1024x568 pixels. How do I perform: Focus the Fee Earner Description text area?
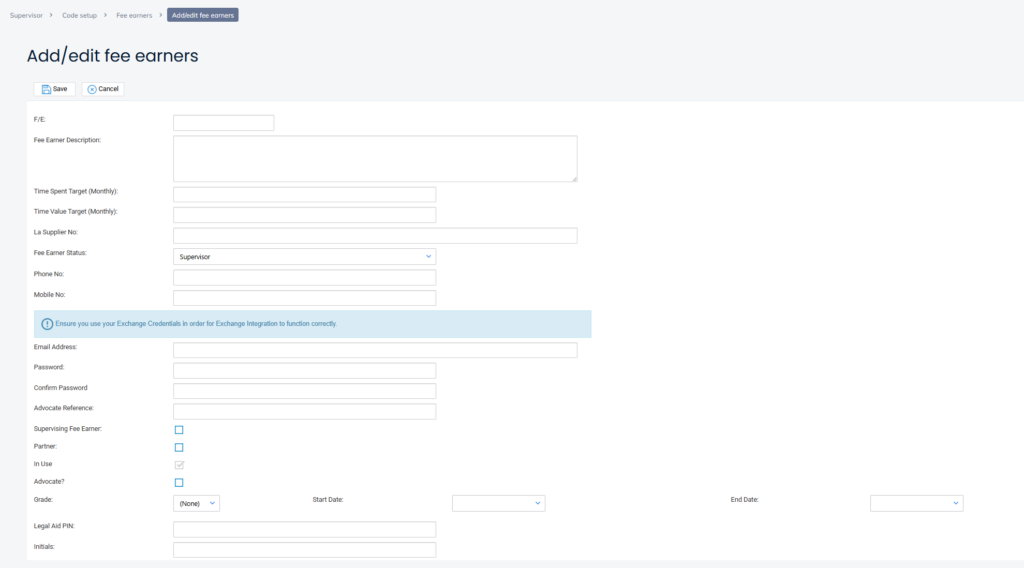pos(375,159)
